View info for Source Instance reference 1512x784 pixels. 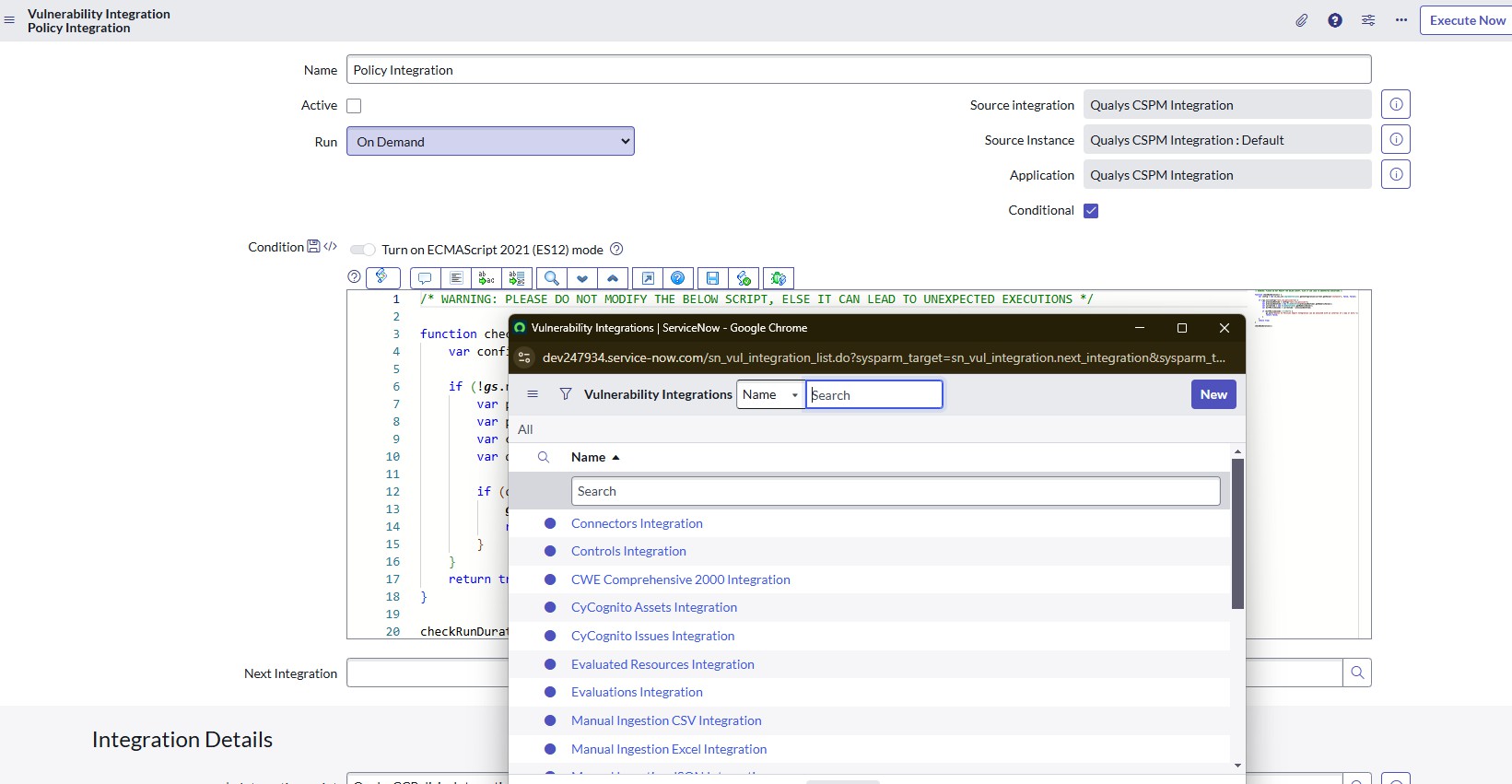(1396, 139)
